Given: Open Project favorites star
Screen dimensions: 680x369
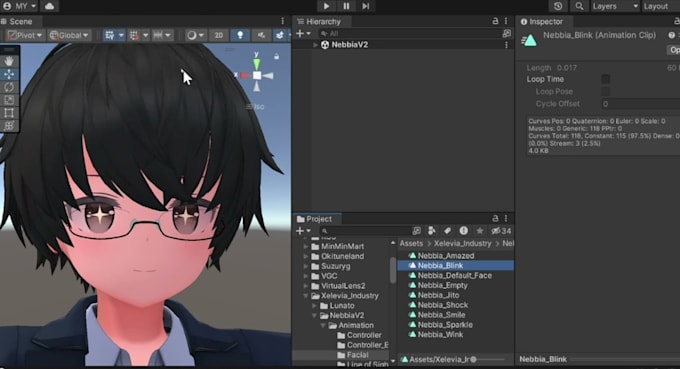Looking at the screenshot, I should pos(480,231).
